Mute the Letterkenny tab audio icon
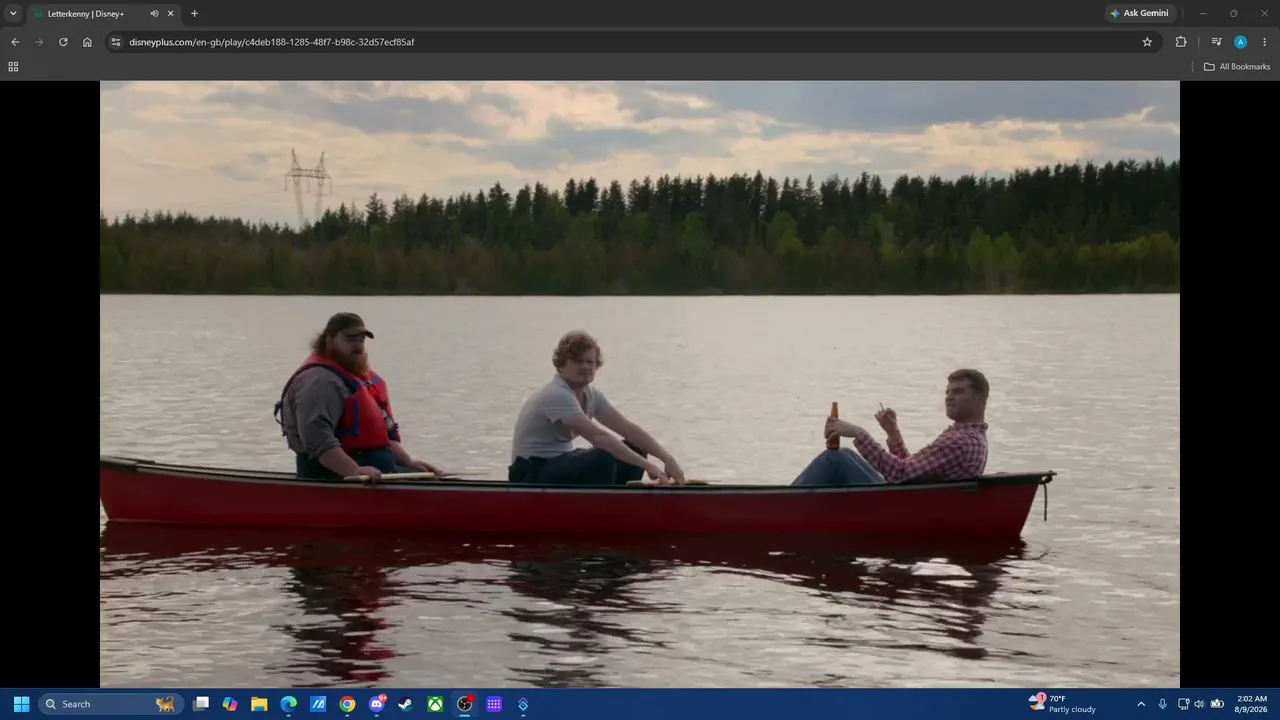The height and width of the screenshot is (720, 1280). pos(154,13)
